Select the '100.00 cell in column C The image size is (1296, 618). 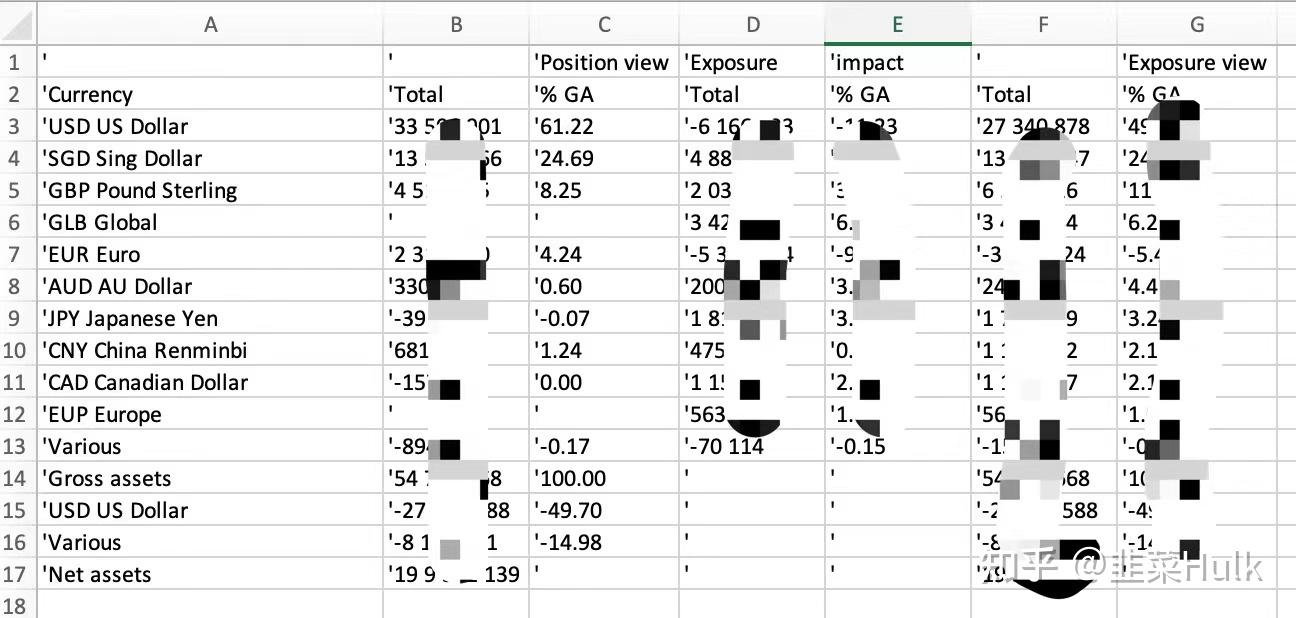(604, 478)
